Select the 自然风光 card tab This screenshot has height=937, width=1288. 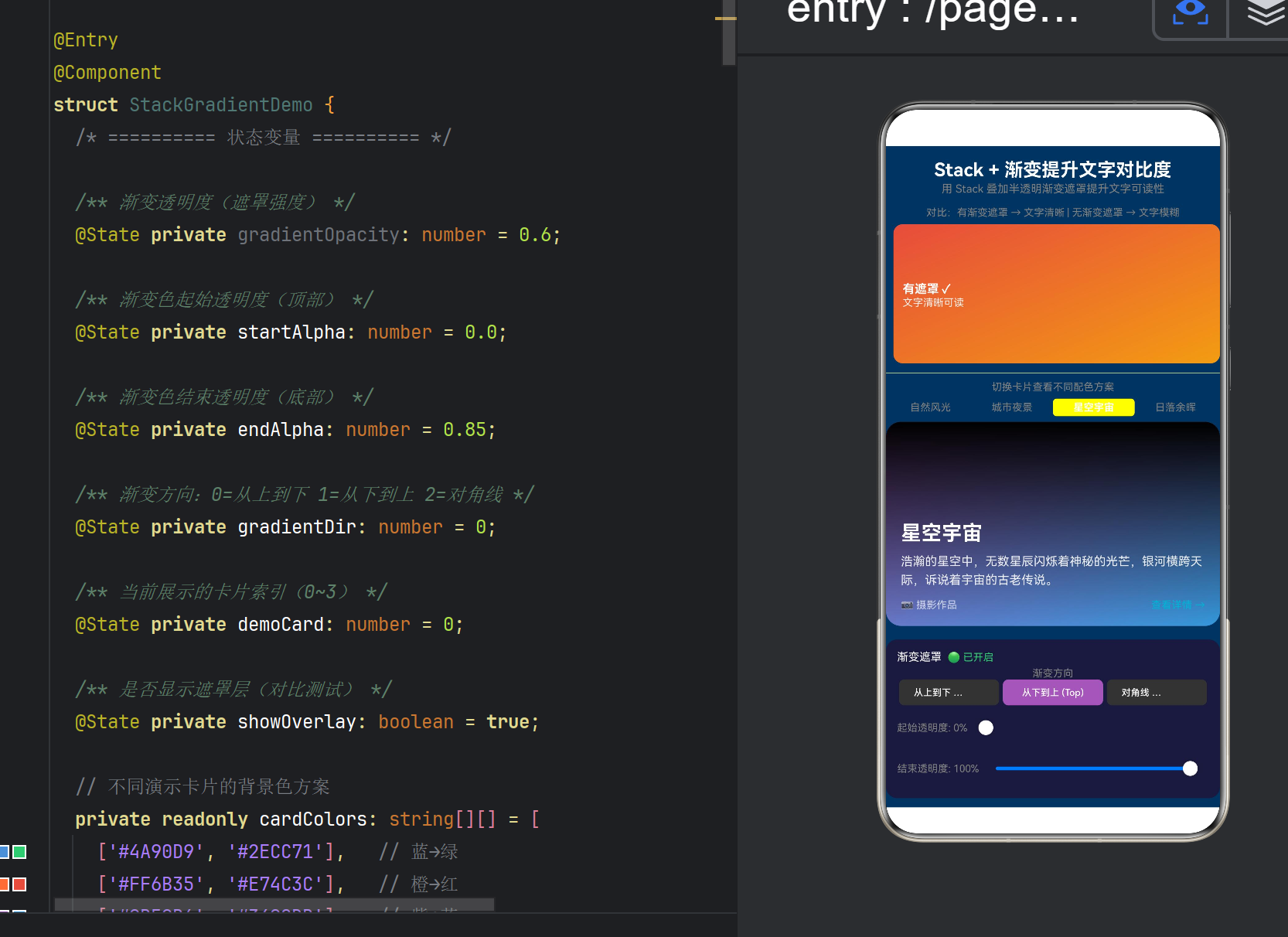930,407
